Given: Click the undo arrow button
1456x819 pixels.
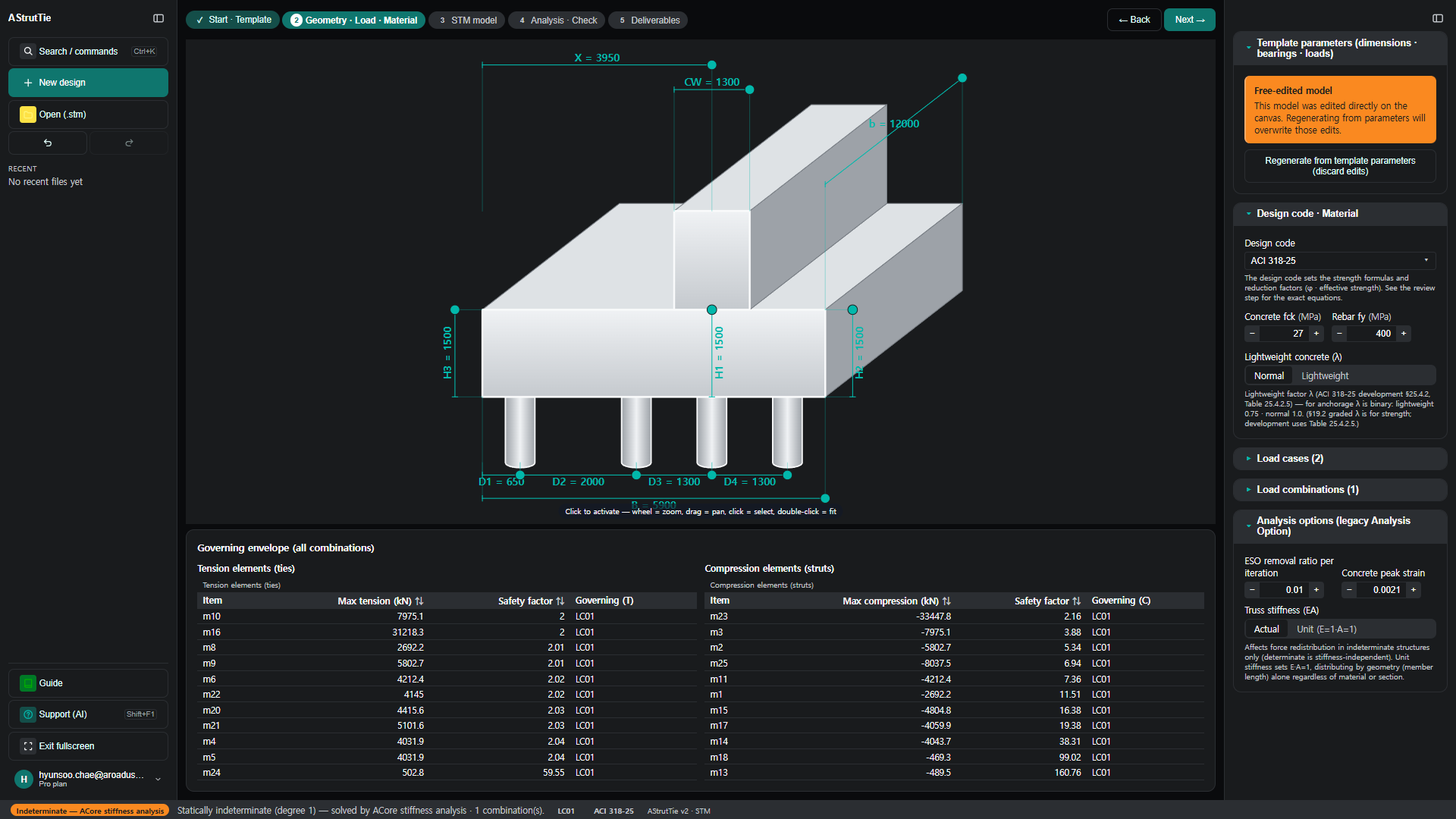Looking at the screenshot, I should coord(48,143).
